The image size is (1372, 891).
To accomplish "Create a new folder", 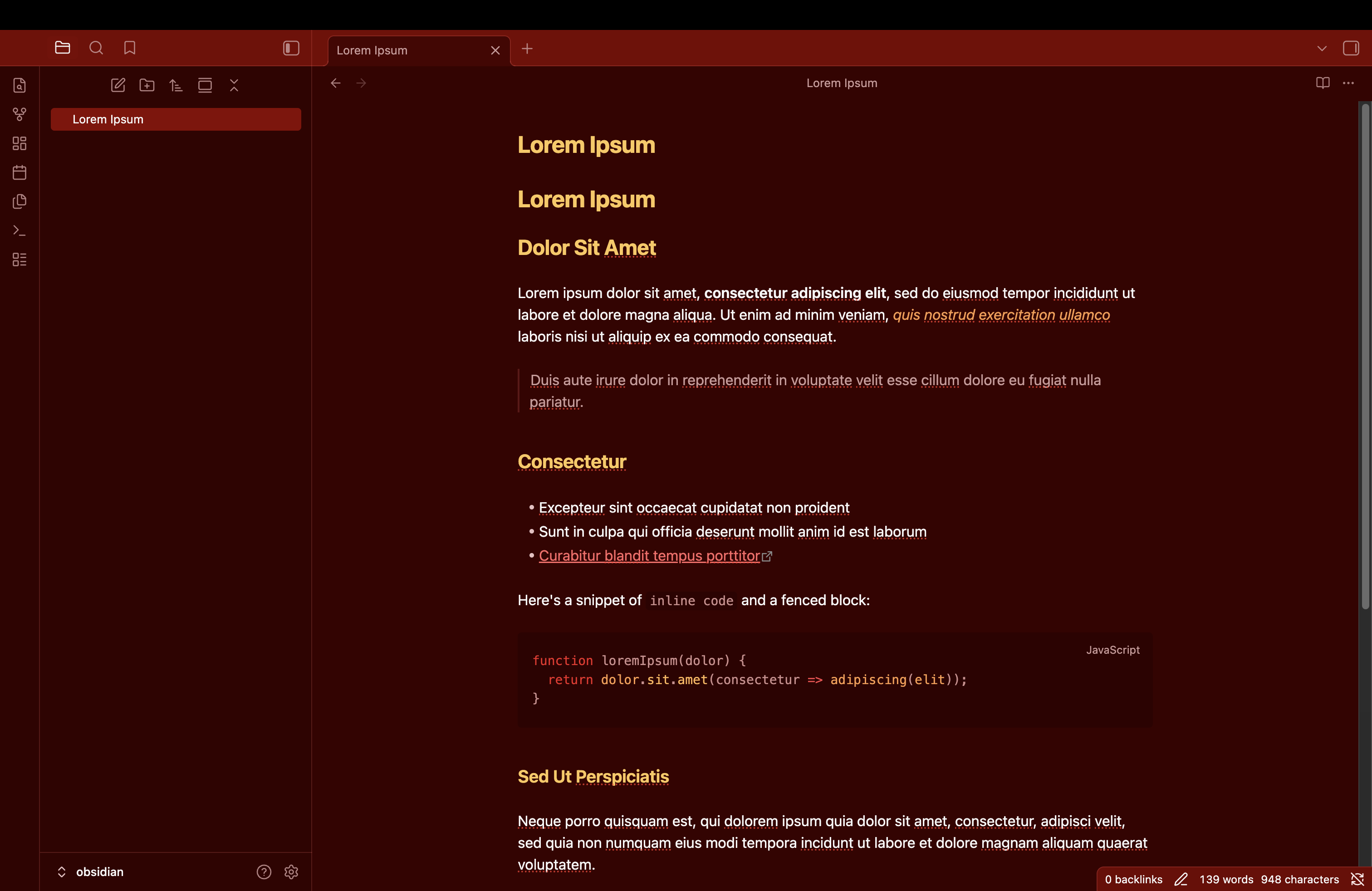I will (x=147, y=85).
